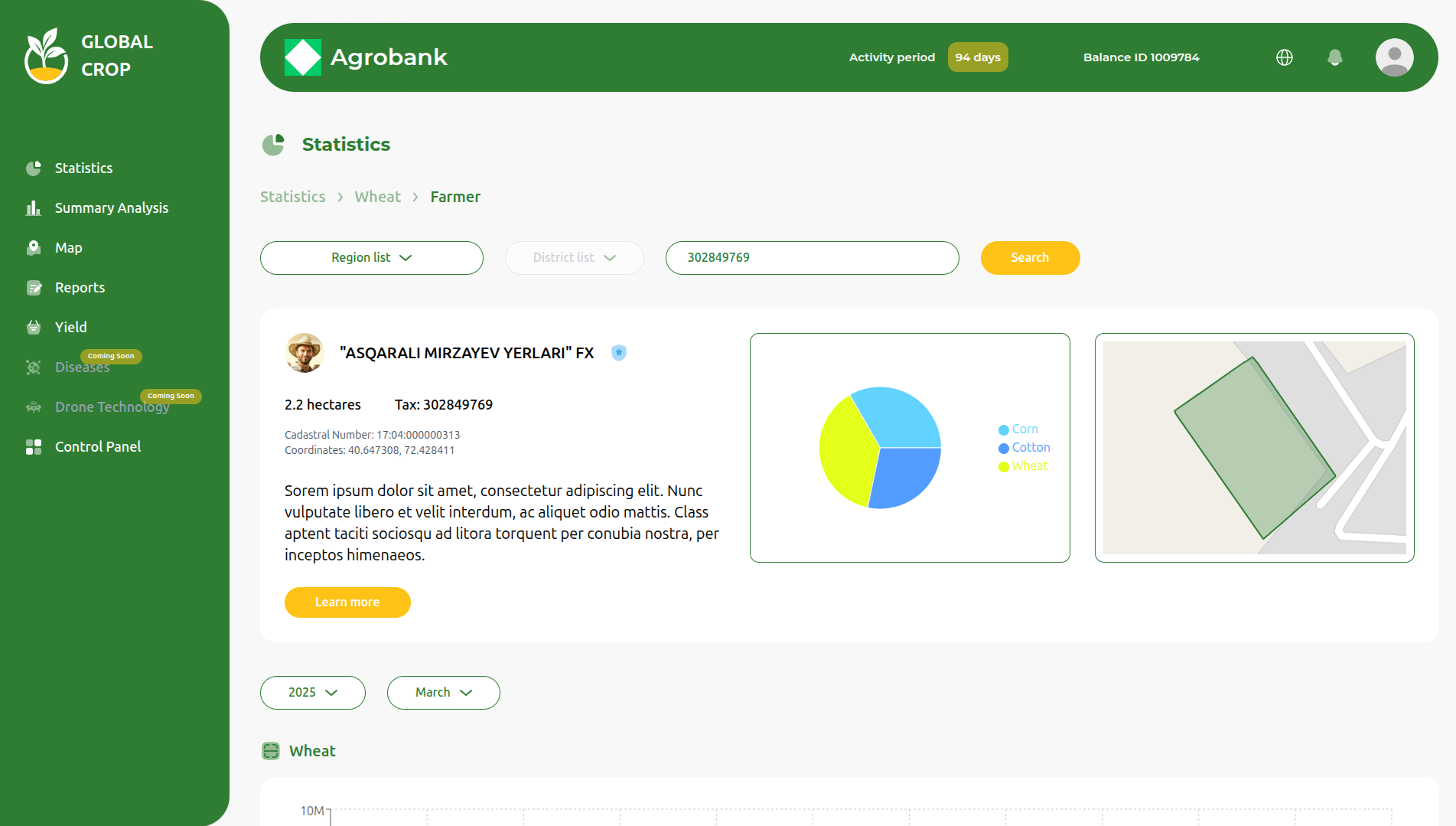This screenshot has height=826, width=1456.
Task: Click the Drone Technology icon
Action: [34, 406]
